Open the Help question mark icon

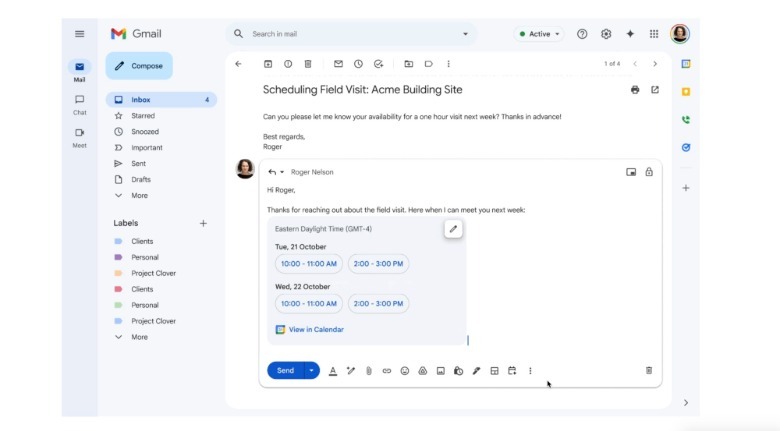point(582,34)
